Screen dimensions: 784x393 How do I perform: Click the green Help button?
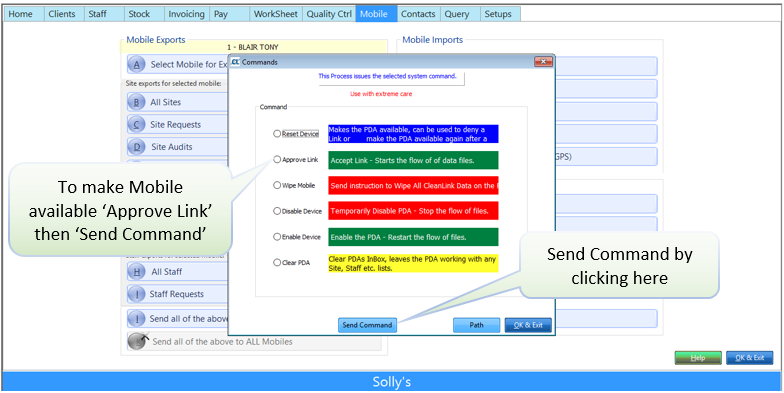click(x=698, y=358)
